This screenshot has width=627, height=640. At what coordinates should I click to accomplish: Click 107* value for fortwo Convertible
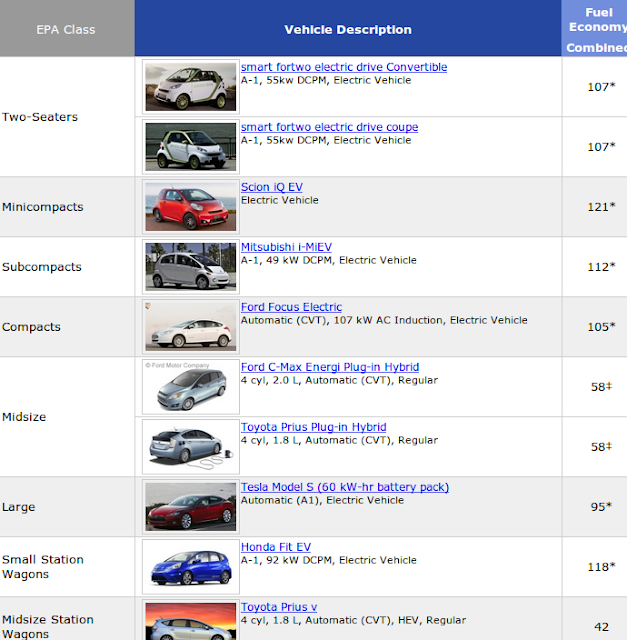point(601,87)
